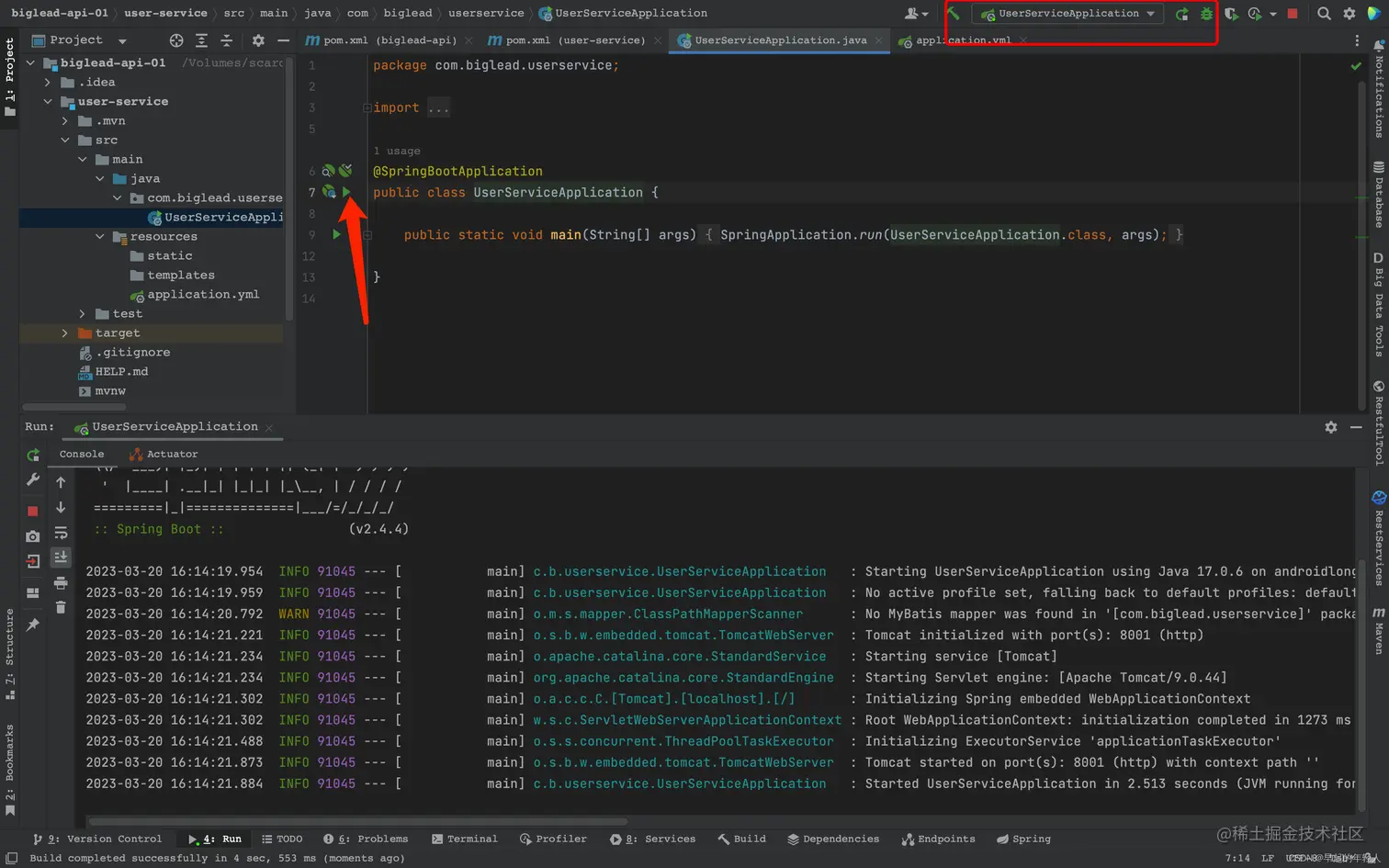
Task: Stop the application using the top toolbar stop
Action: (x=1293, y=14)
